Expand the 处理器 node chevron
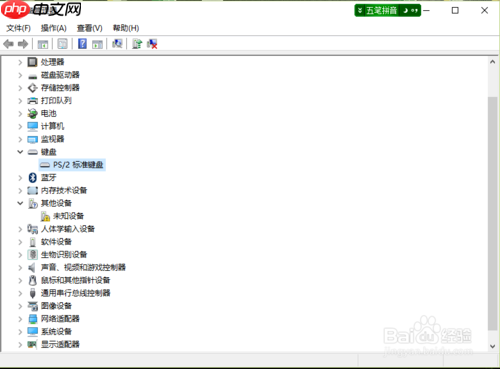500x369 pixels. pyautogui.click(x=20, y=62)
